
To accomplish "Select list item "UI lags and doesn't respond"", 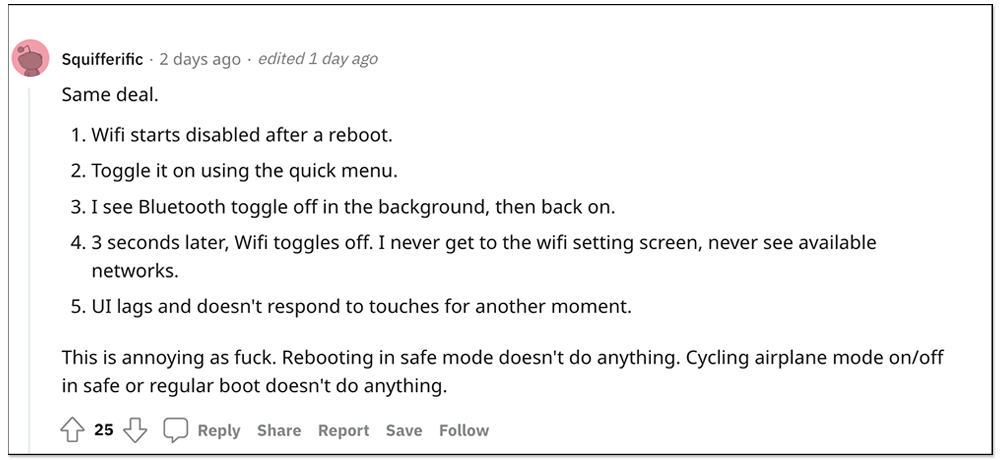I will [351, 307].
